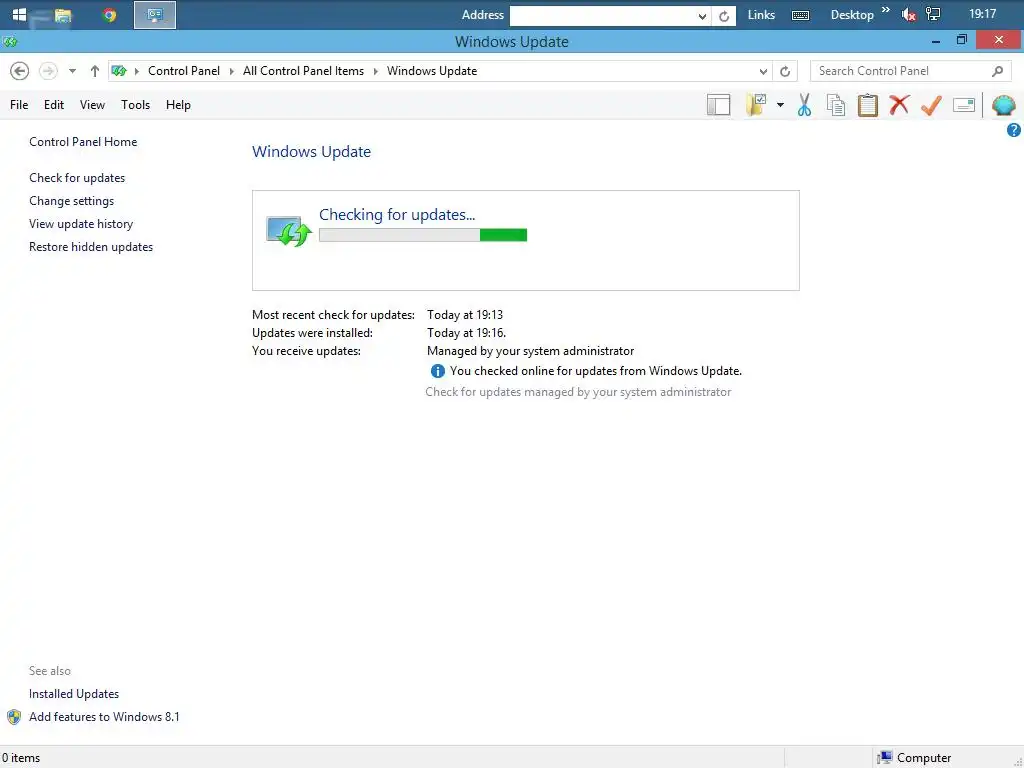
Task: Click the animated update sync icon
Action: pos(289,231)
